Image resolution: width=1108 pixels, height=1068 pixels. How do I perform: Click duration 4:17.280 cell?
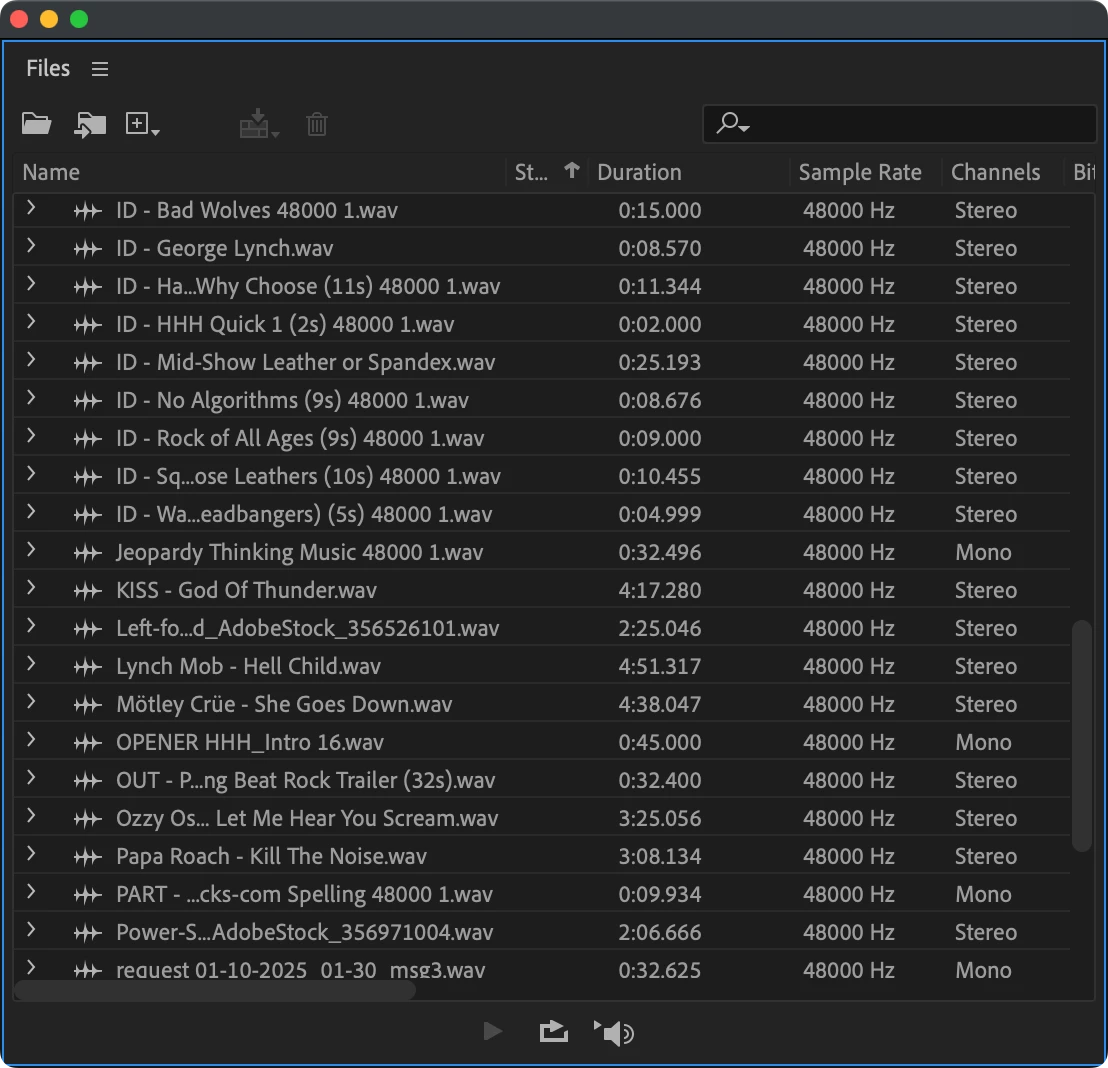tap(659, 590)
